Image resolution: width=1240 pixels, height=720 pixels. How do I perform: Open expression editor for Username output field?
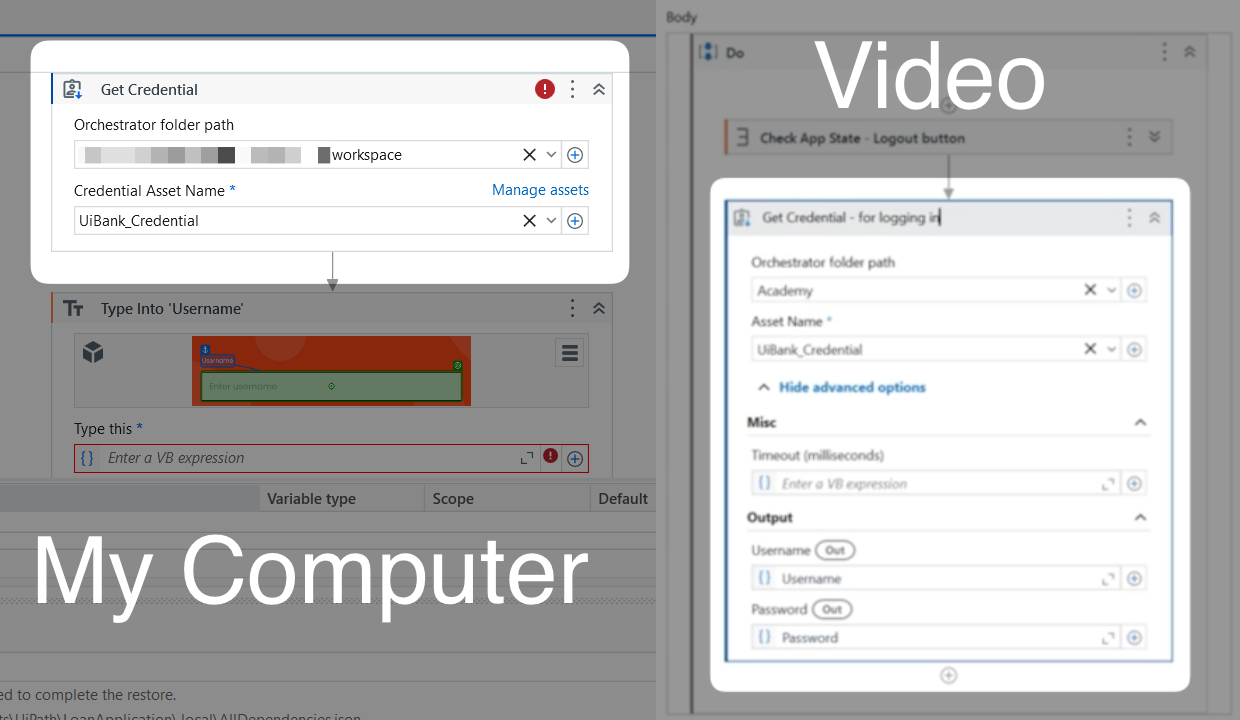click(1108, 579)
